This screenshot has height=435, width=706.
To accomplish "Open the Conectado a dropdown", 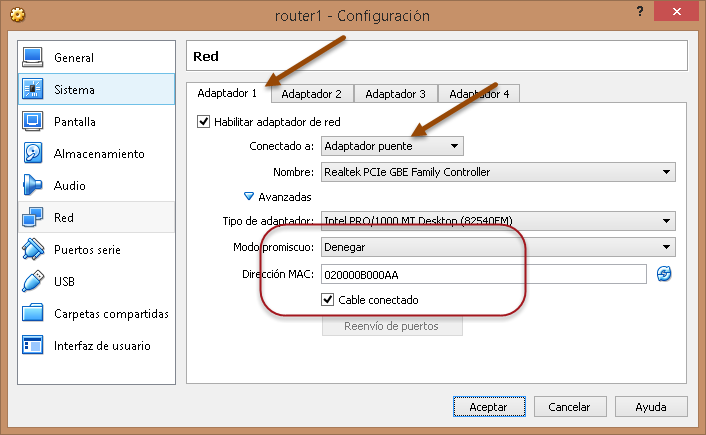I will 392,147.
